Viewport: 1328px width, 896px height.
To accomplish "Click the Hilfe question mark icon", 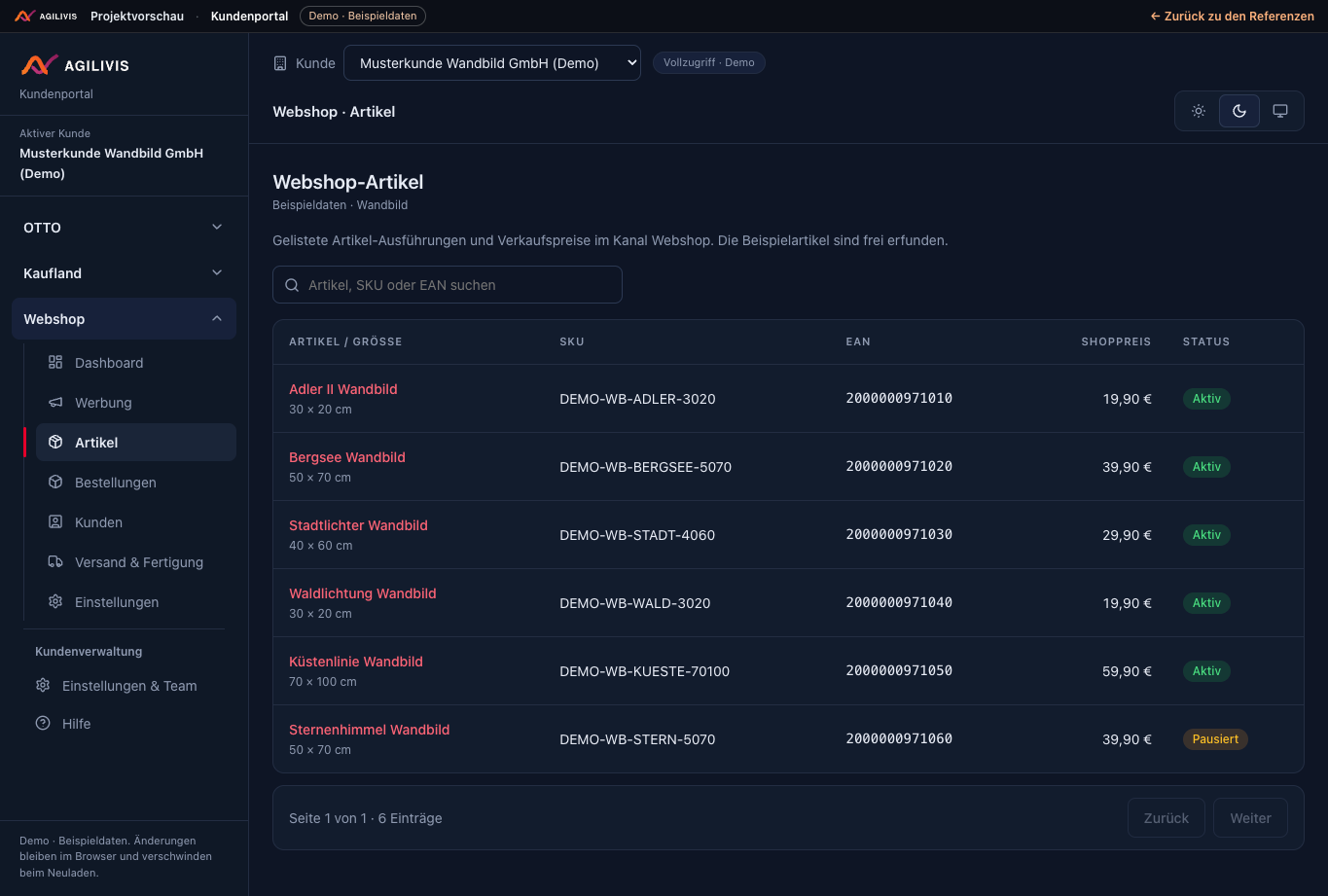I will coord(43,723).
